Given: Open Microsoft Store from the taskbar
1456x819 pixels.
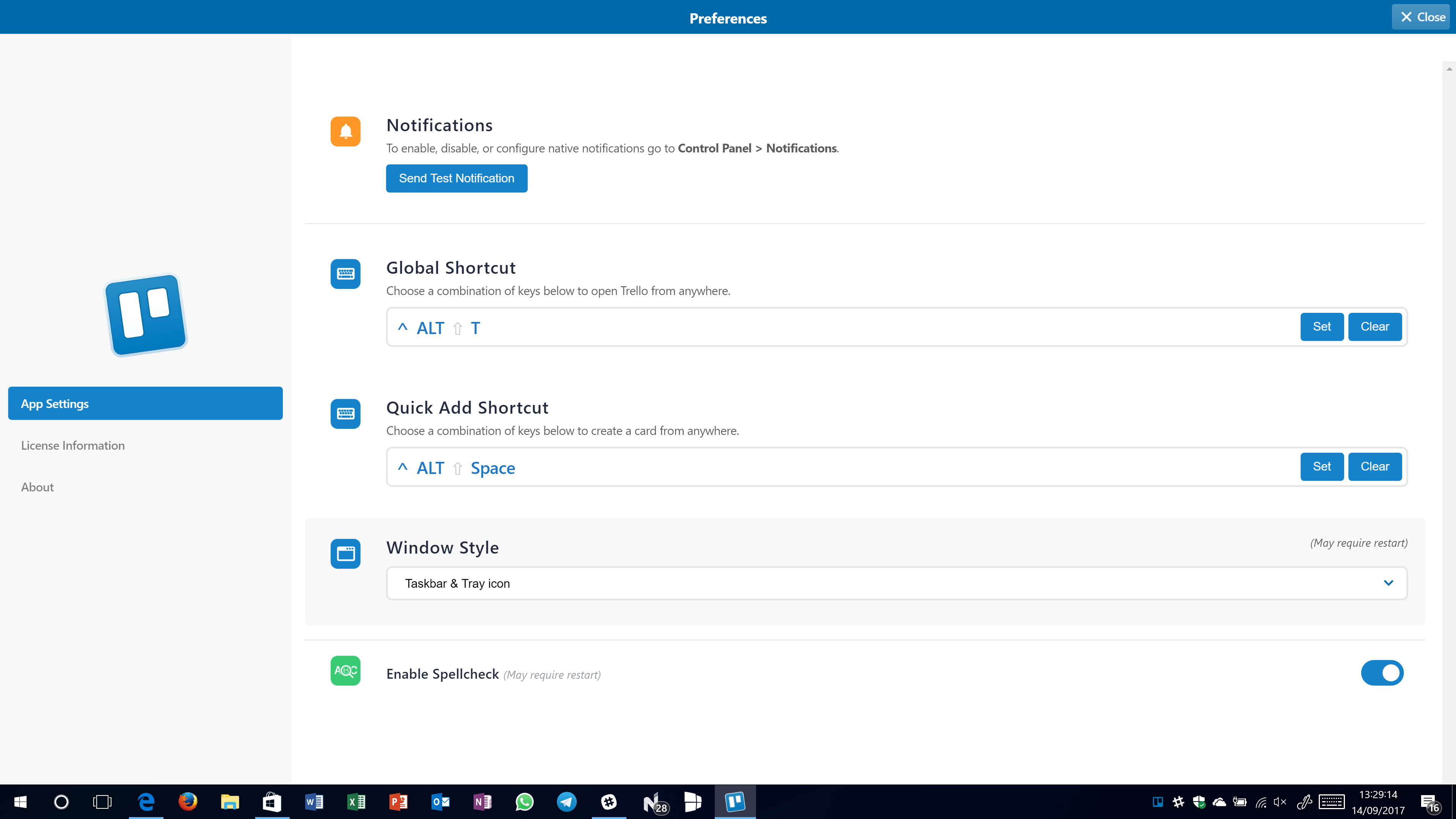Looking at the screenshot, I should [272, 802].
